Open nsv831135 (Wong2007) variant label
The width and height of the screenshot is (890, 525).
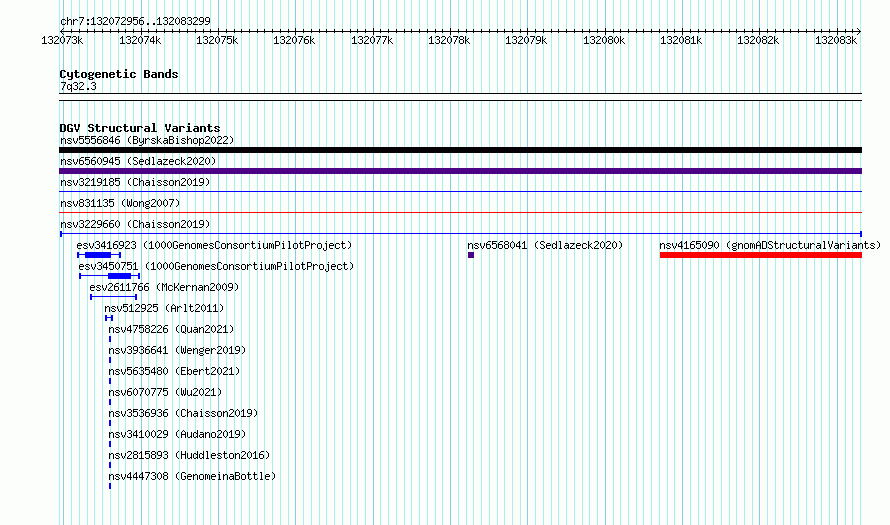(x=120, y=203)
